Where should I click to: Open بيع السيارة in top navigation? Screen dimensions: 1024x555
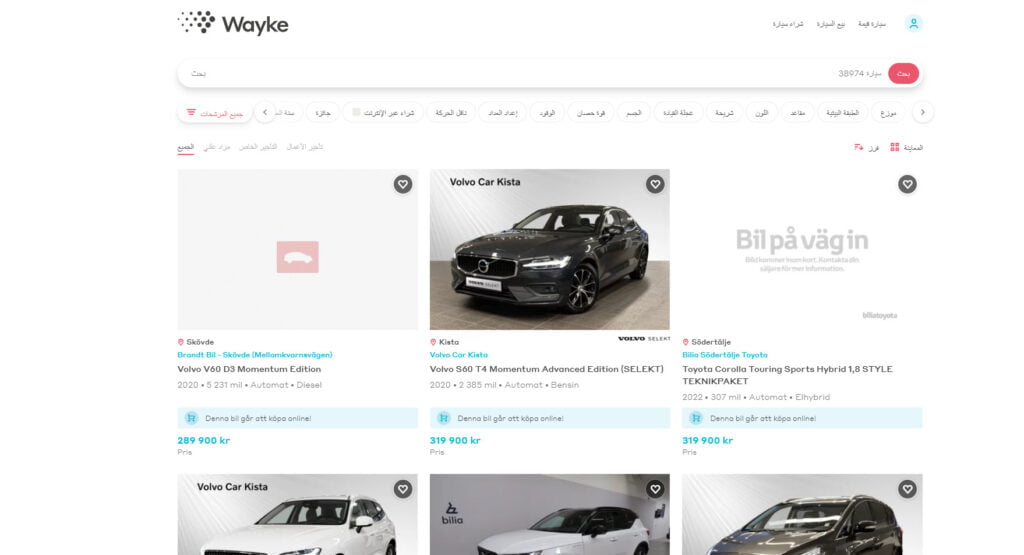click(831, 24)
